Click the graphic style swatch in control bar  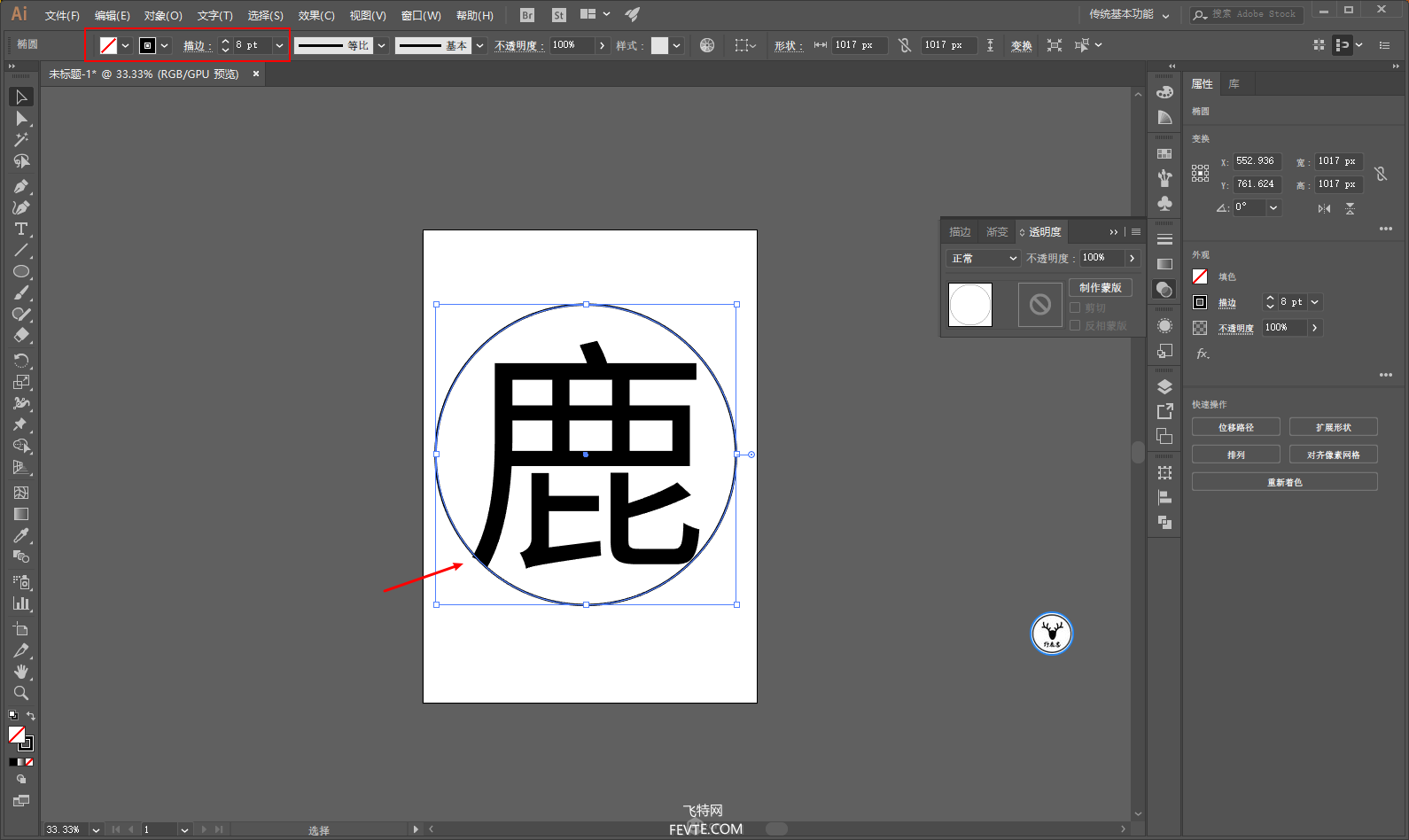click(659, 45)
